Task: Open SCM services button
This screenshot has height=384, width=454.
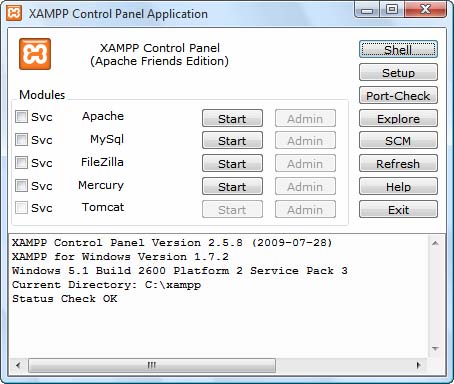Action: pyautogui.click(x=398, y=140)
